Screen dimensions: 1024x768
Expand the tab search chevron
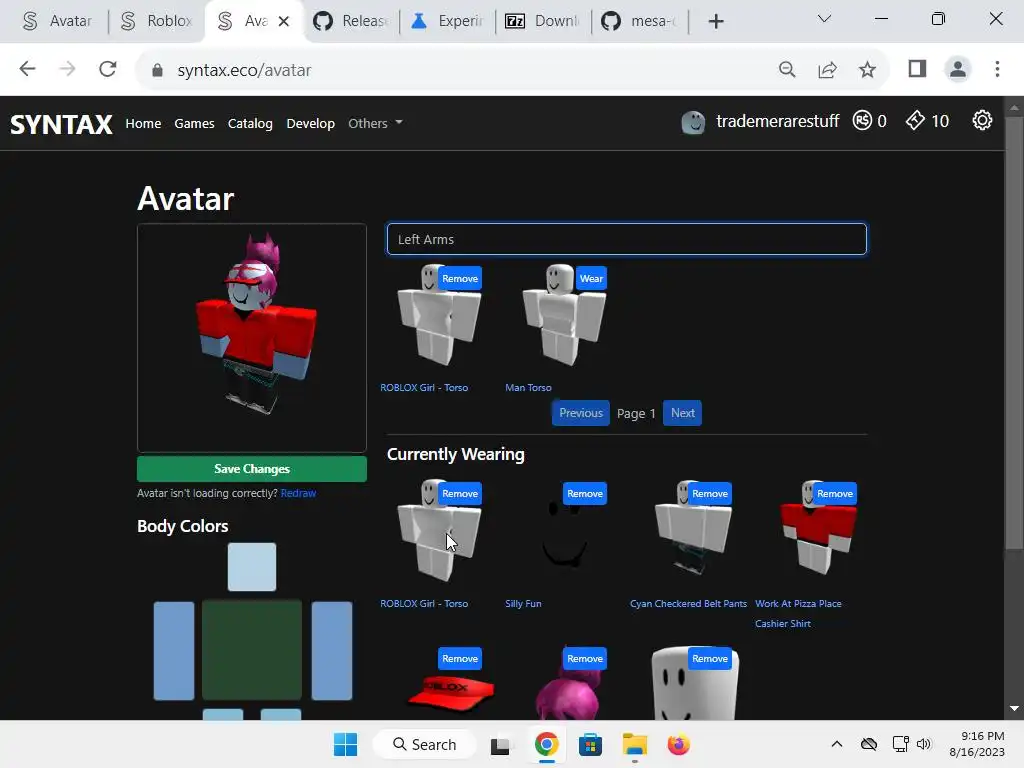pos(824,19)
